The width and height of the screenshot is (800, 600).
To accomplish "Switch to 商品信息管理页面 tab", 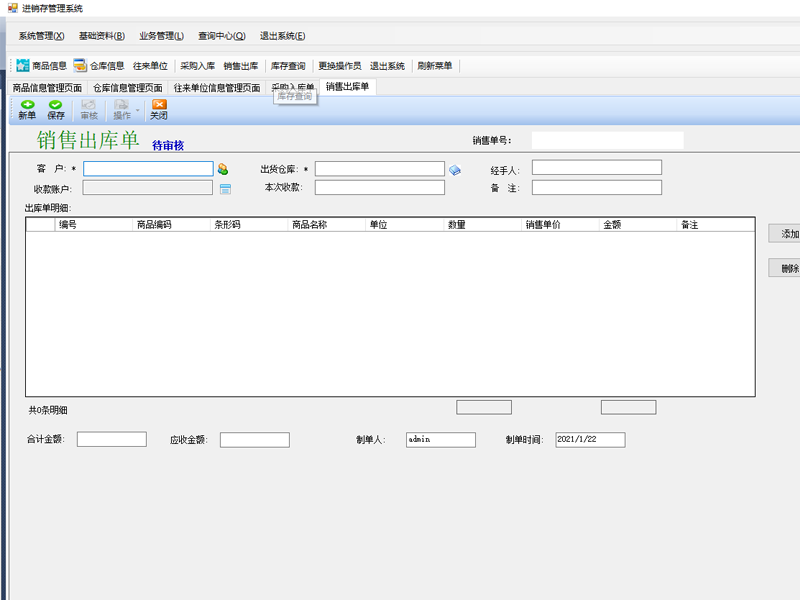I will point(47,88).
